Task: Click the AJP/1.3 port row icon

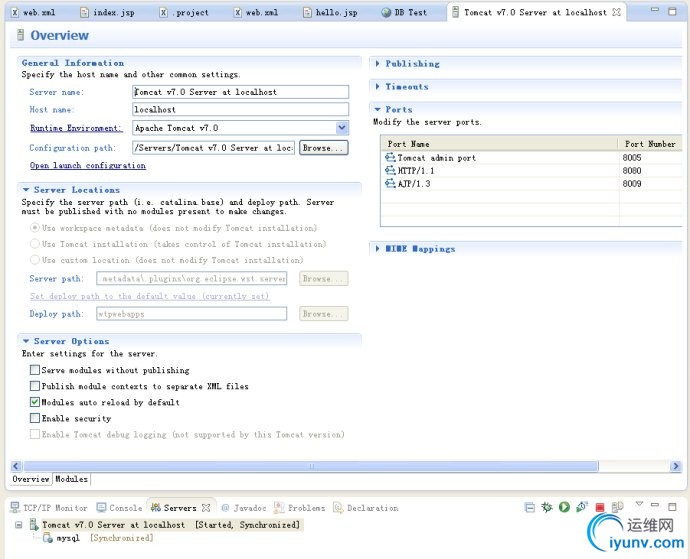Action: 390,183
